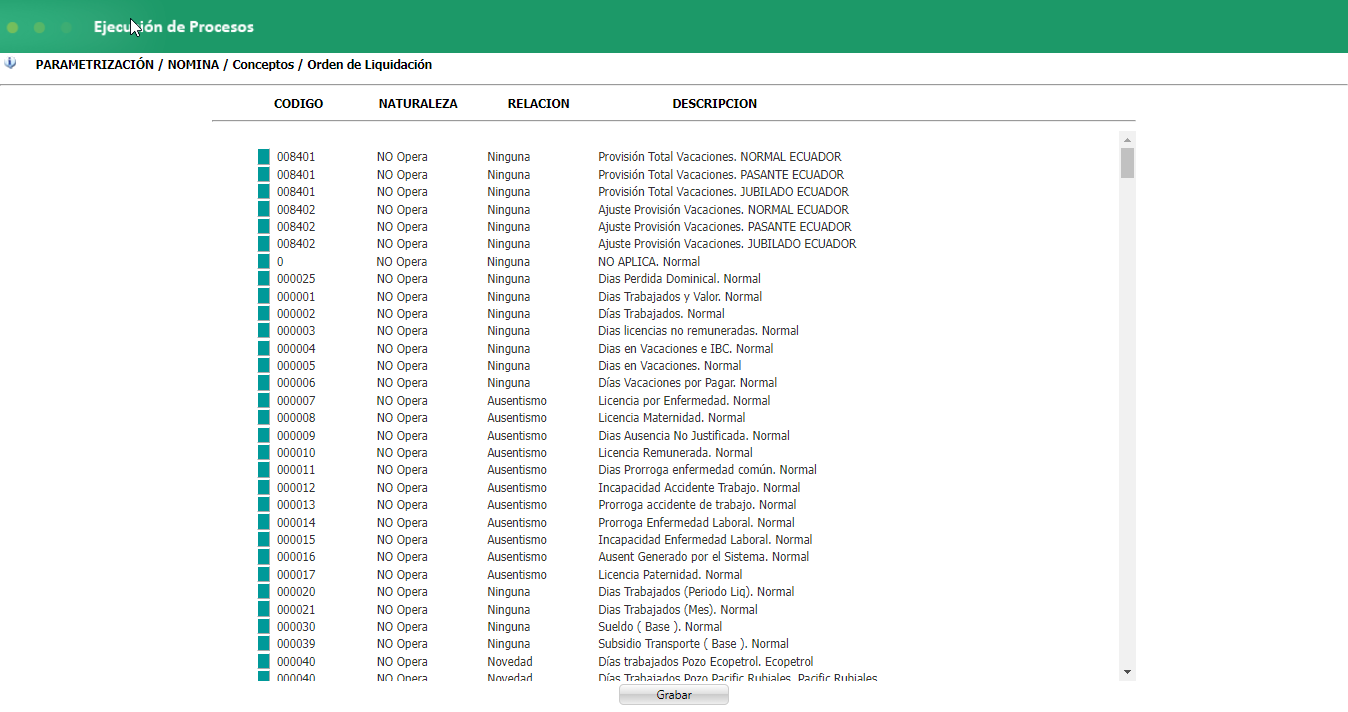This screenshot has height=712, width=1348.
Task: Click code 000013 in the list
Action: pos(296,505)
